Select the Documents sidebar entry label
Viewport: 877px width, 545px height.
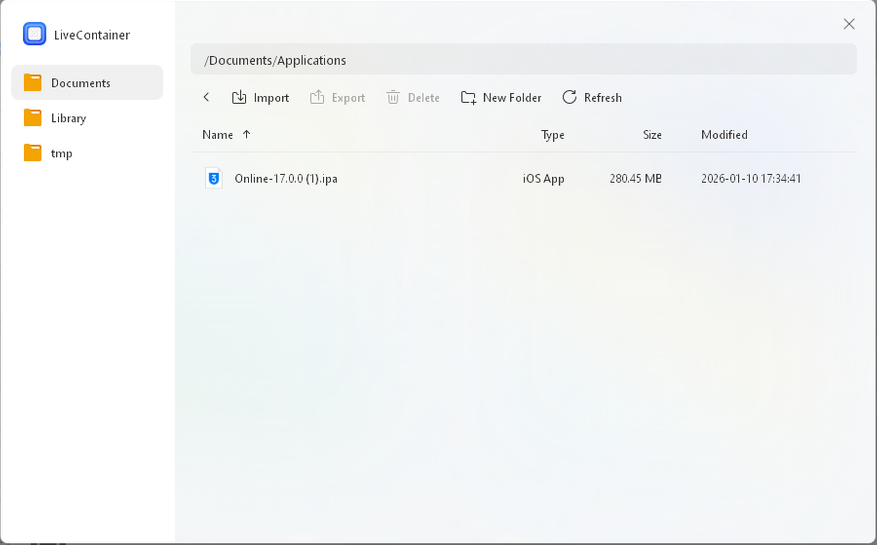(81, 83)
